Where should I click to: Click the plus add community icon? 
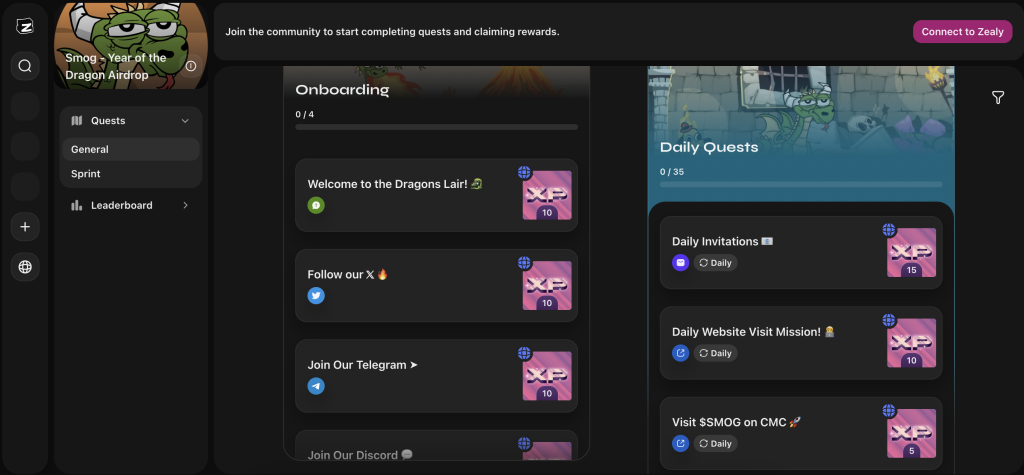25,227
